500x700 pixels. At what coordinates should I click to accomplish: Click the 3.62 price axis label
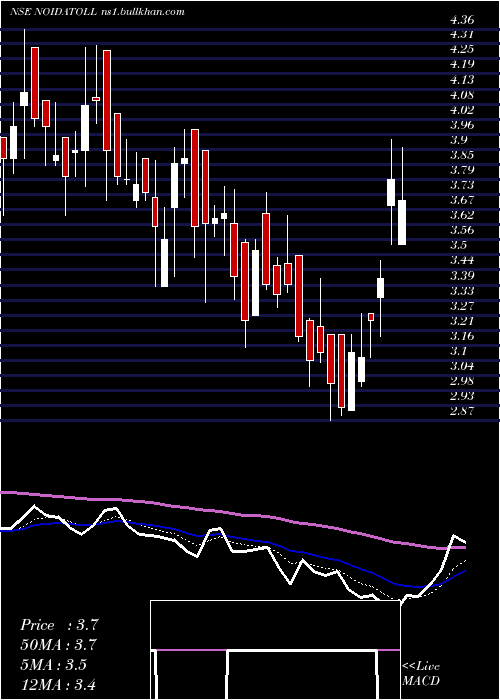[x=462, y=215]
